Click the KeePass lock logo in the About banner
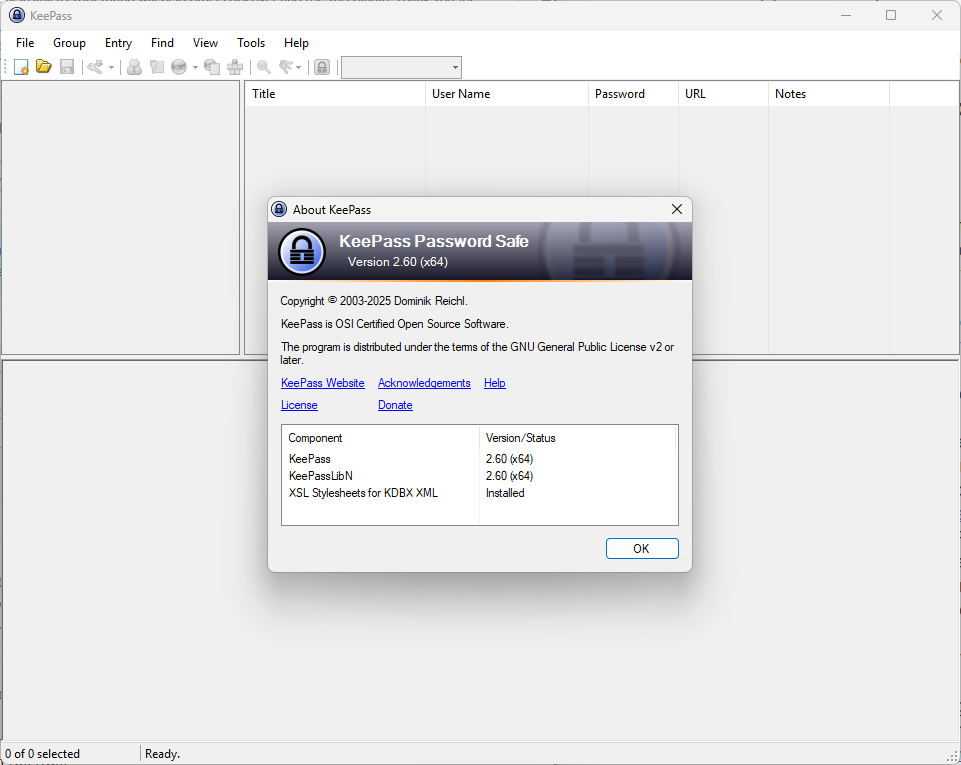 [301, 251]
